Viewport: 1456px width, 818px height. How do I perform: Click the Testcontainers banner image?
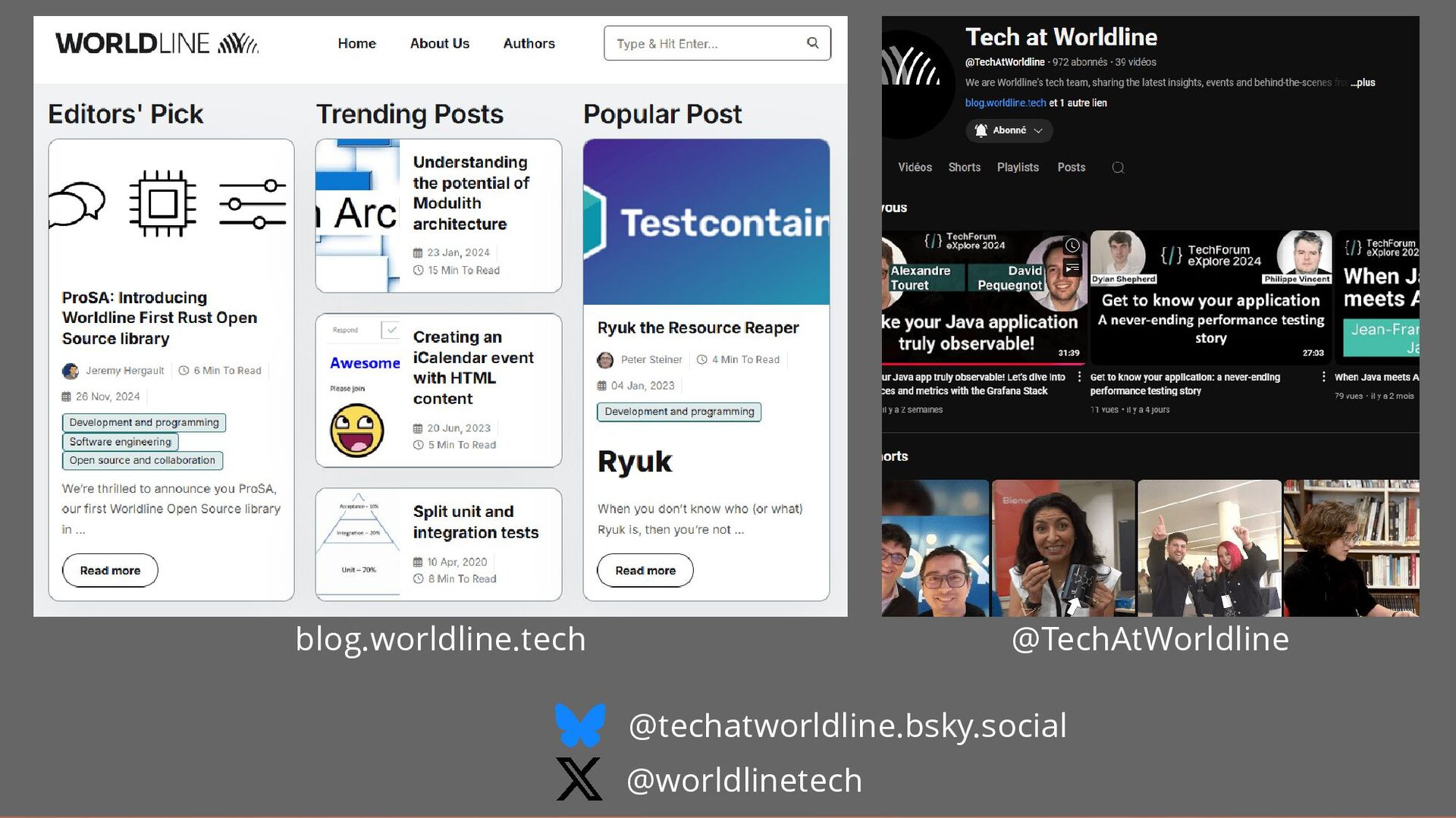(x=706, y=221)
